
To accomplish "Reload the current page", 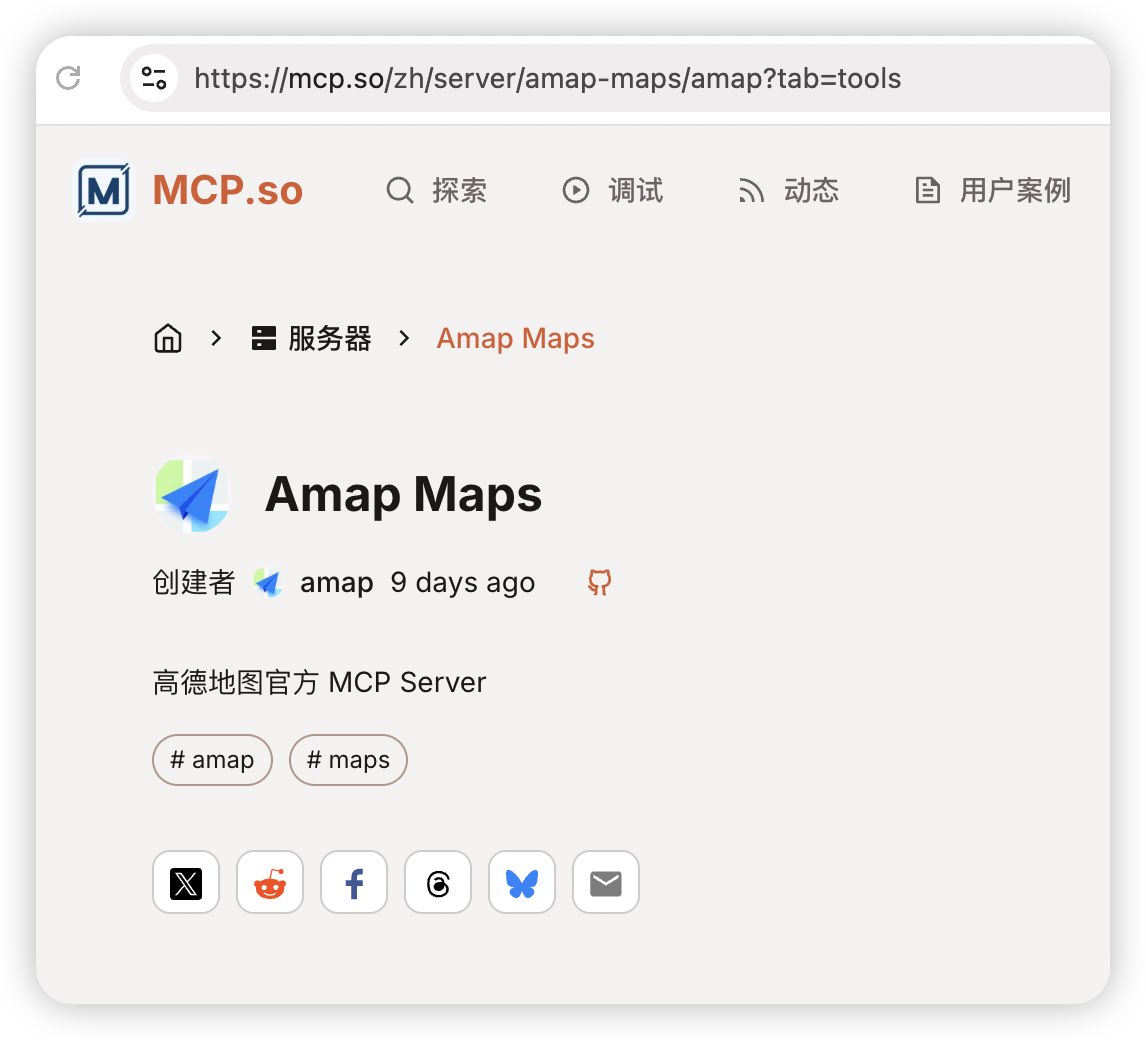I will click(x=68, y=79).
